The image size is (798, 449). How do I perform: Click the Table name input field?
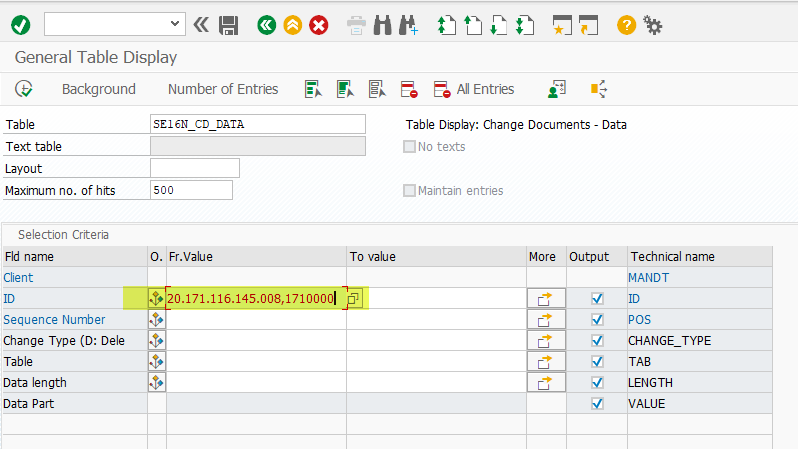[x=258, y=124]
